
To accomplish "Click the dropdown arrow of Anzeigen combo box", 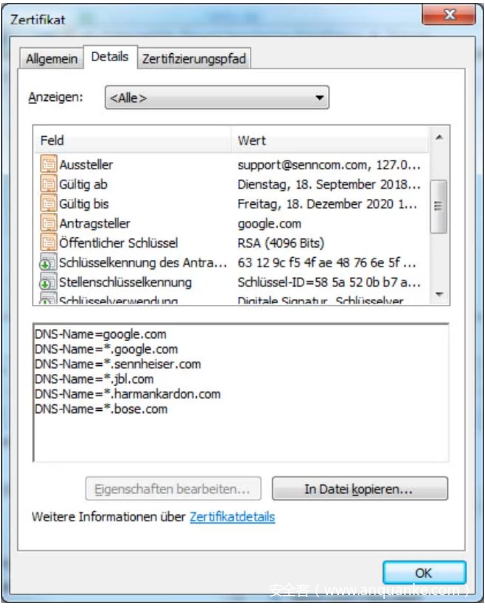I will click(319, 97).
